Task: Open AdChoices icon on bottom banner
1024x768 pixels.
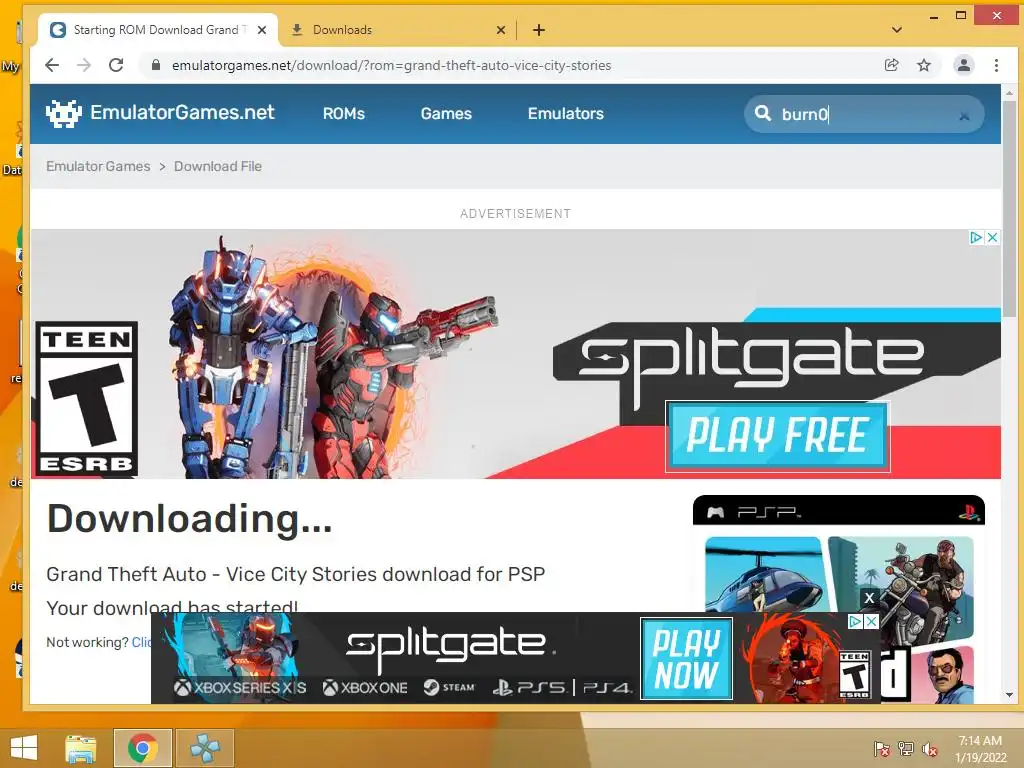Action: 855,622
